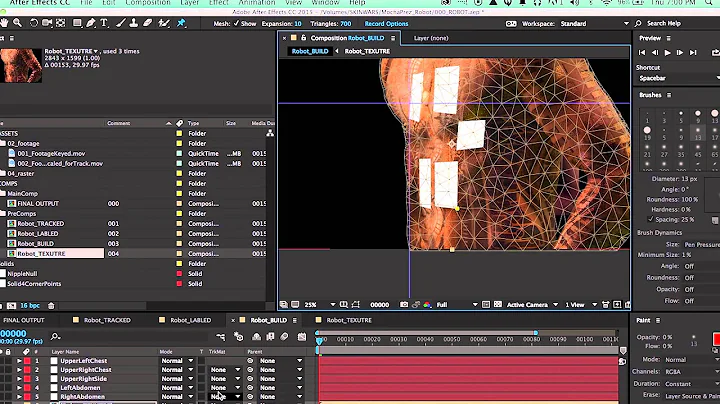The width and height of the screenshot is (720, 404).
Task: Open TrkMat dropdown for UpperRightChest layer
Action: click(x=225, y=370)
